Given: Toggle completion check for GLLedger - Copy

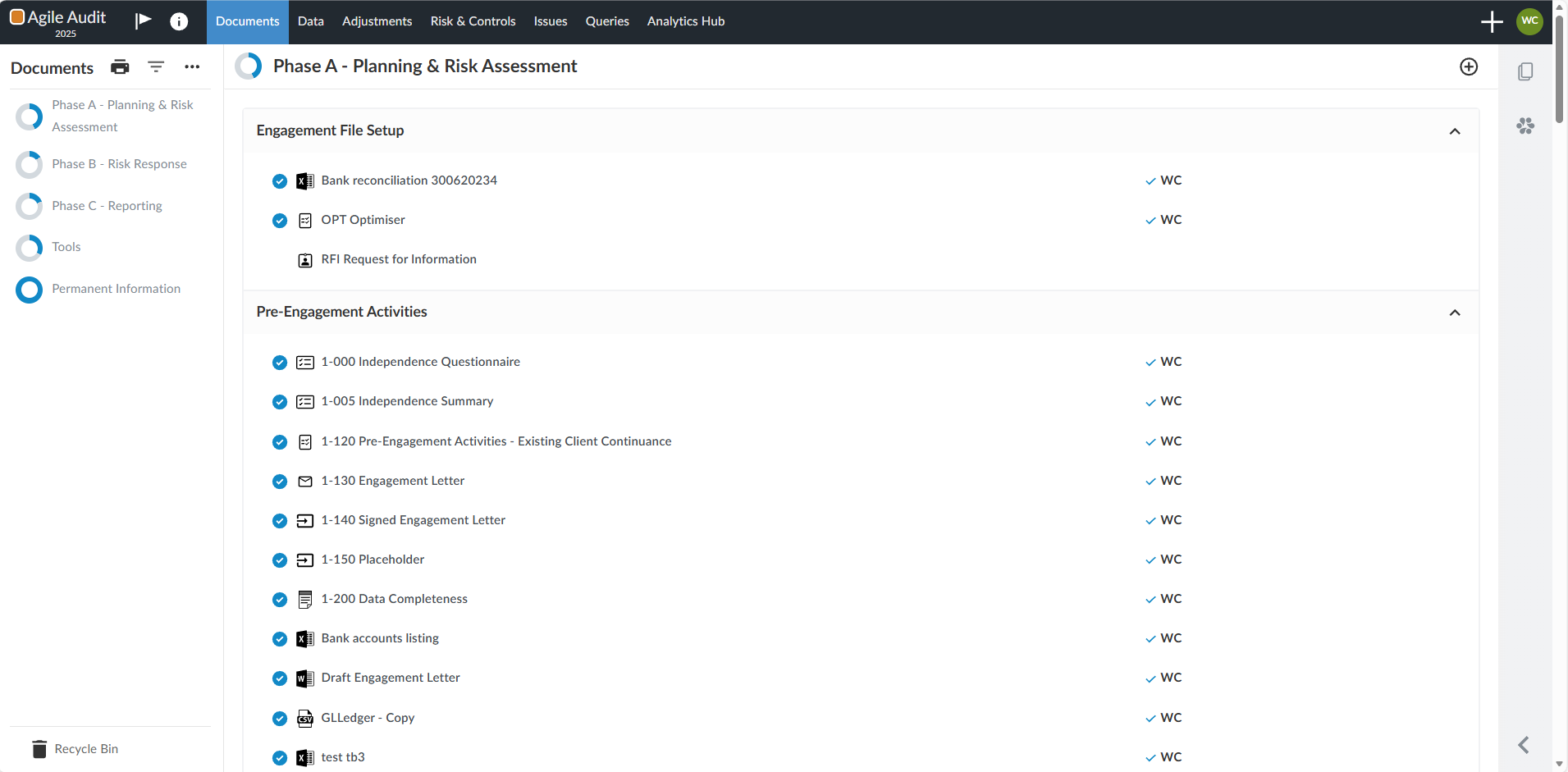Looking at the screenshot, I should [280, 719].
